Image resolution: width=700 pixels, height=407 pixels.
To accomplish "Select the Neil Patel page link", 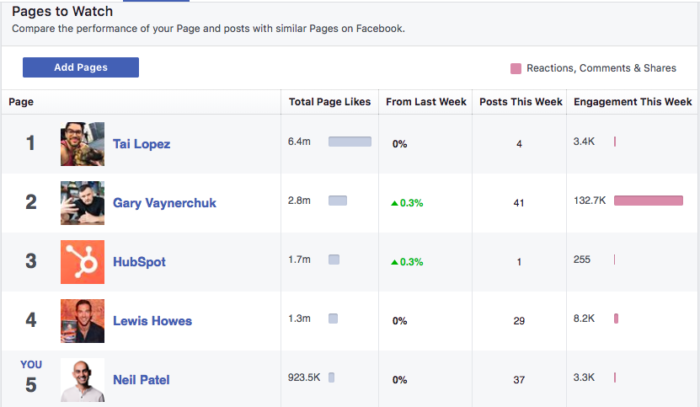I will click(141, 380).
